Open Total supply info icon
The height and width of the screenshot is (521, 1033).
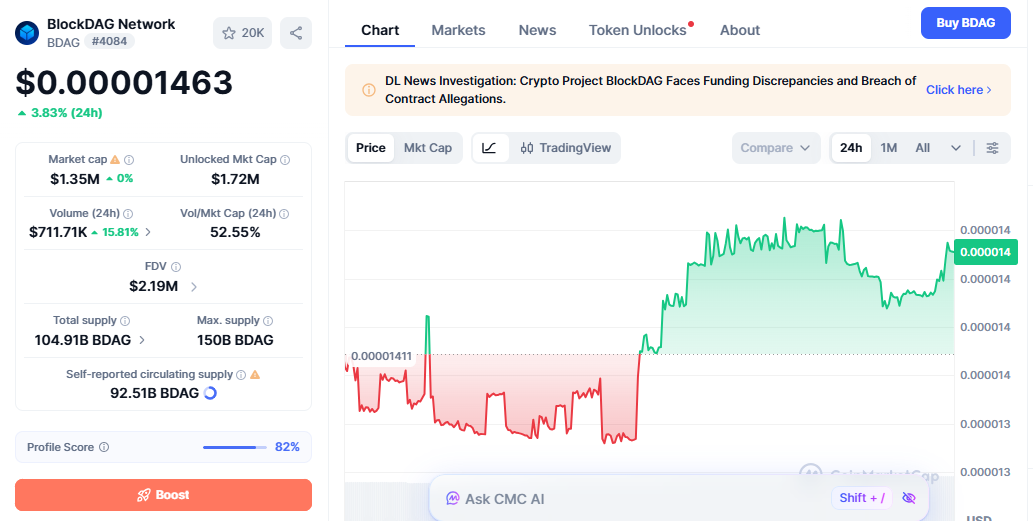coord(125,321)
